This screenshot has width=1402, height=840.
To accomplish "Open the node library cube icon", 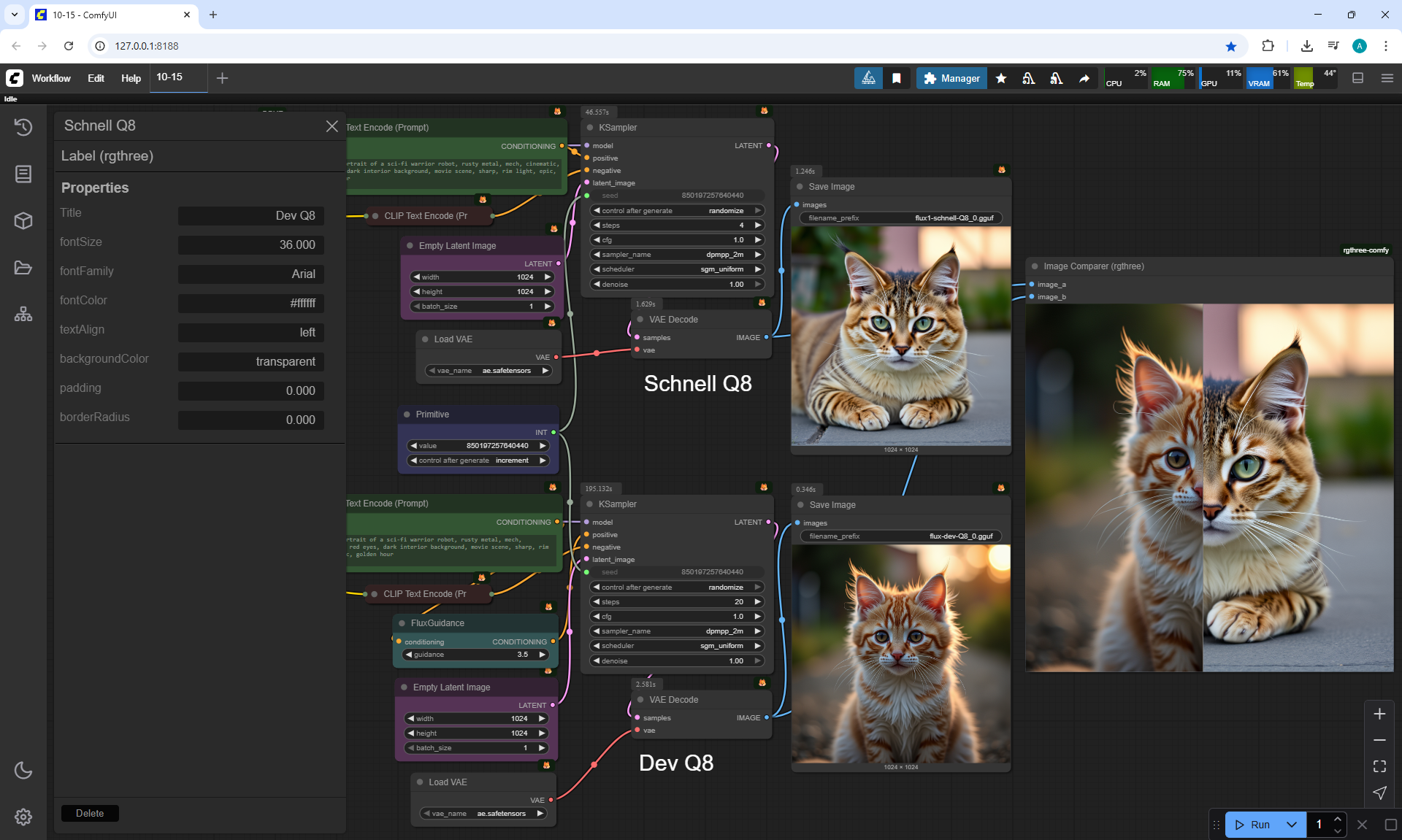I will (x=23, y=220).
